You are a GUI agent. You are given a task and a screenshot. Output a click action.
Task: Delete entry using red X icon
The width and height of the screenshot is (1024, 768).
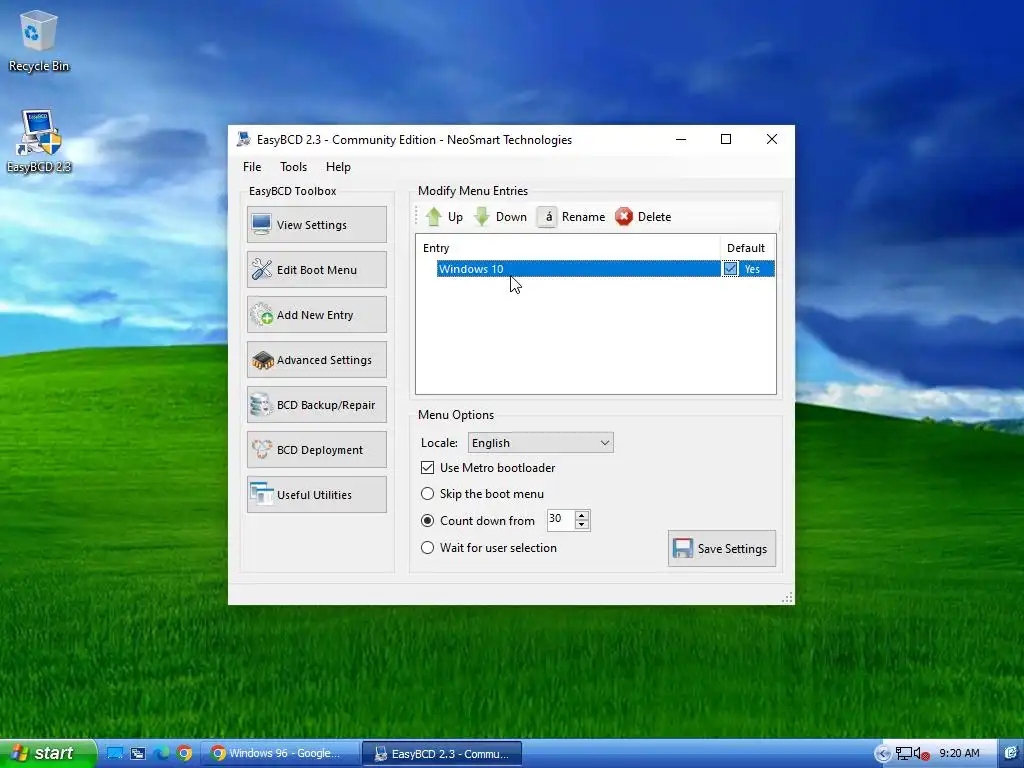643,217
